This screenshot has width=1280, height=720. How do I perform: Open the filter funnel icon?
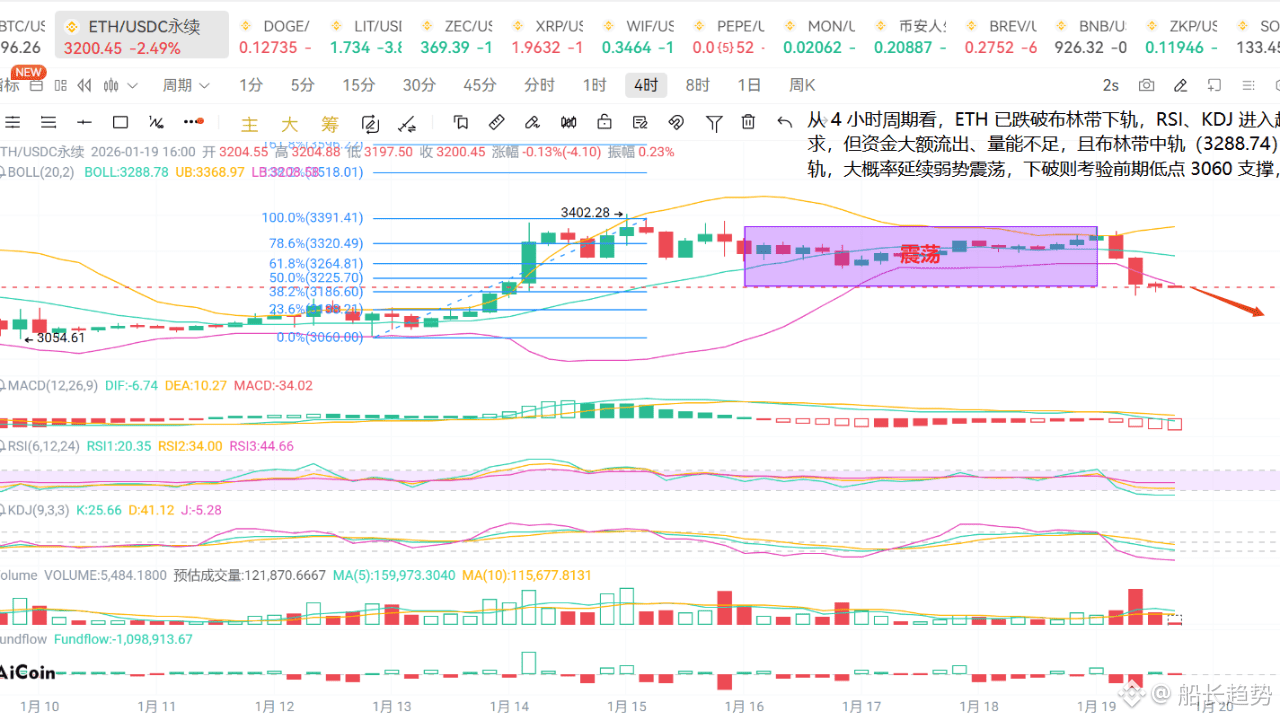click(x=714, y=122)
